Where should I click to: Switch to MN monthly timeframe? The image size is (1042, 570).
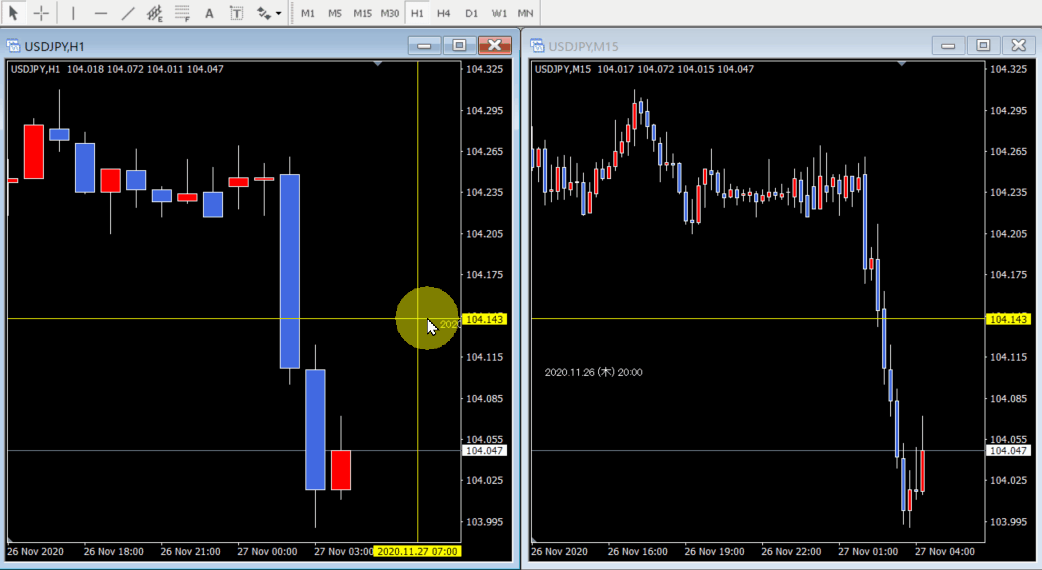click(x=525, y=13)
